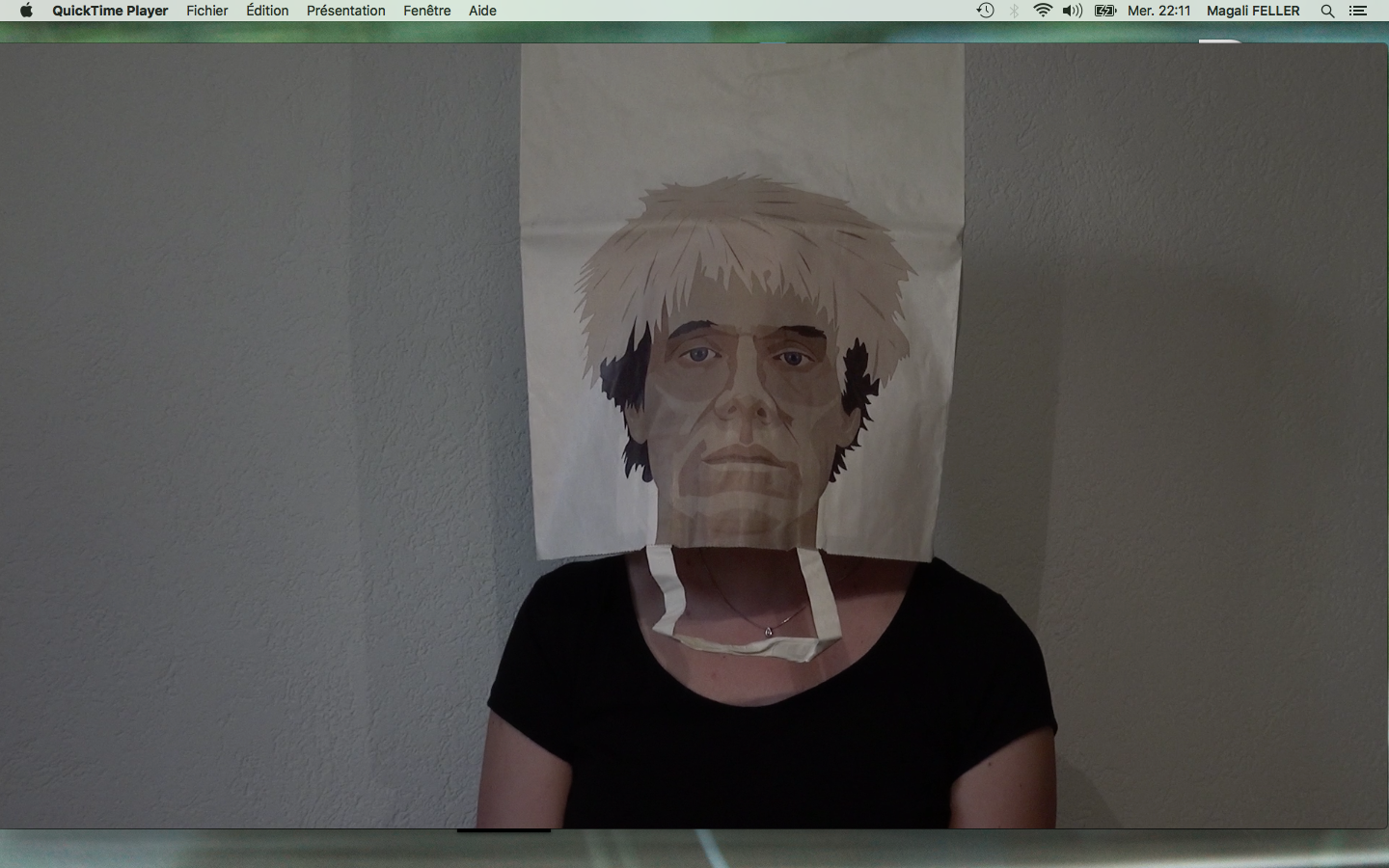Open the Magali FELLER user menu

(x=1253, y=11)
